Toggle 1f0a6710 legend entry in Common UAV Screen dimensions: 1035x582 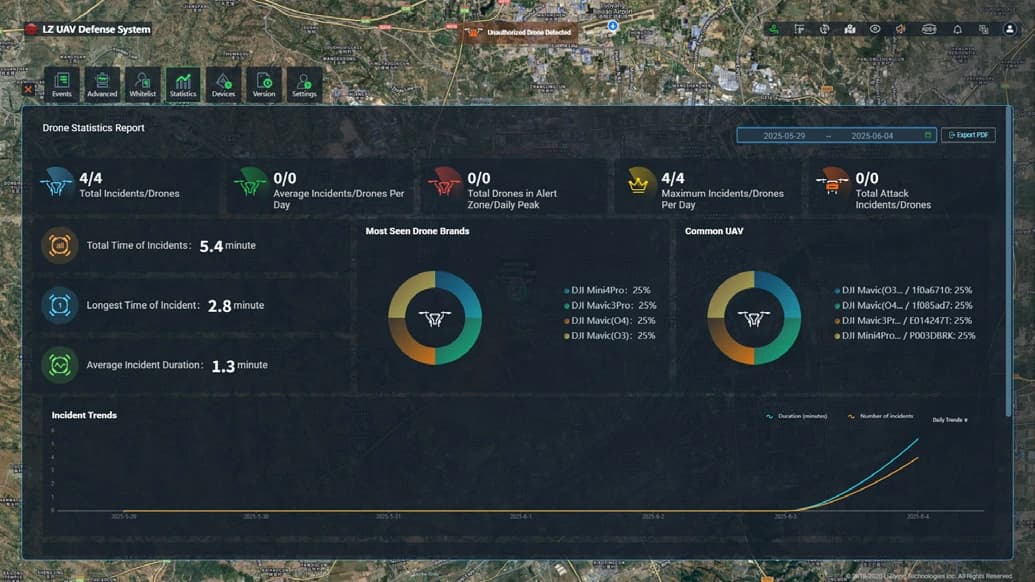pos(903,290)
